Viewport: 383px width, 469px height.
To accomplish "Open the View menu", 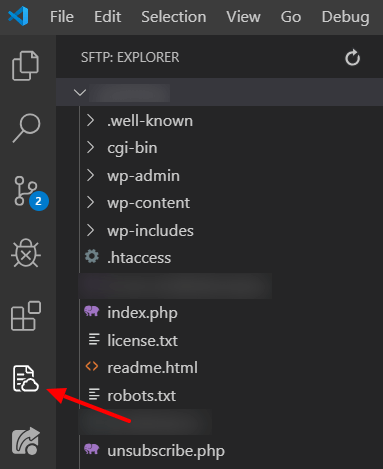I will pos(243,17).
